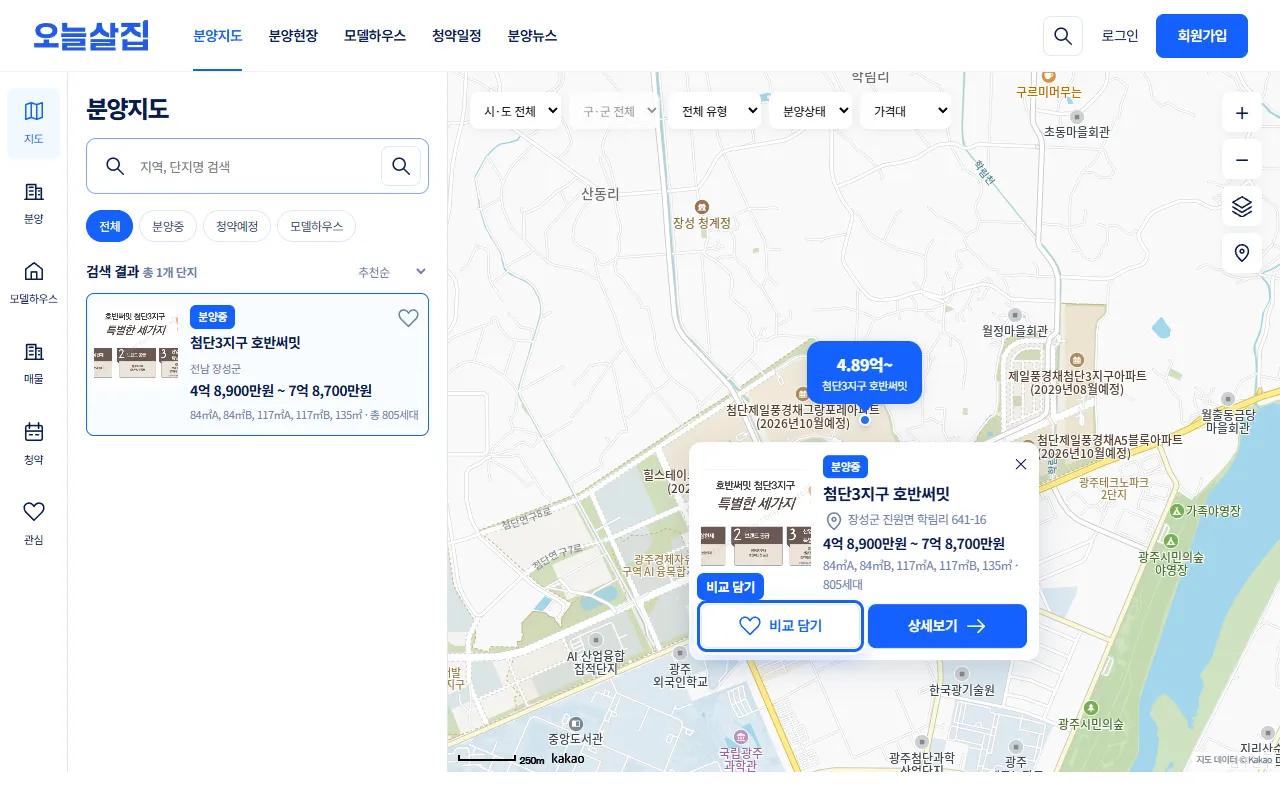Open the 청약 calendar sidebar icon

(34, 443)
